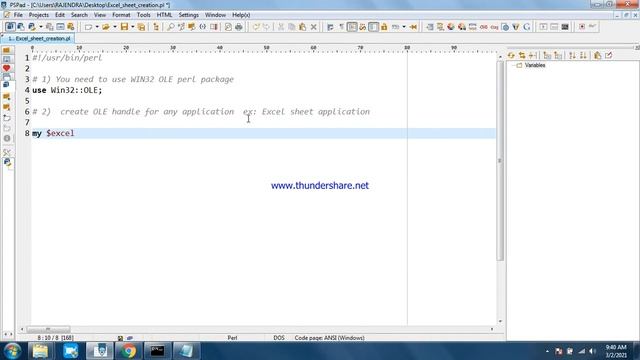
Task: Click the Undo arrow icon
Action: click(x=256, y=27)
